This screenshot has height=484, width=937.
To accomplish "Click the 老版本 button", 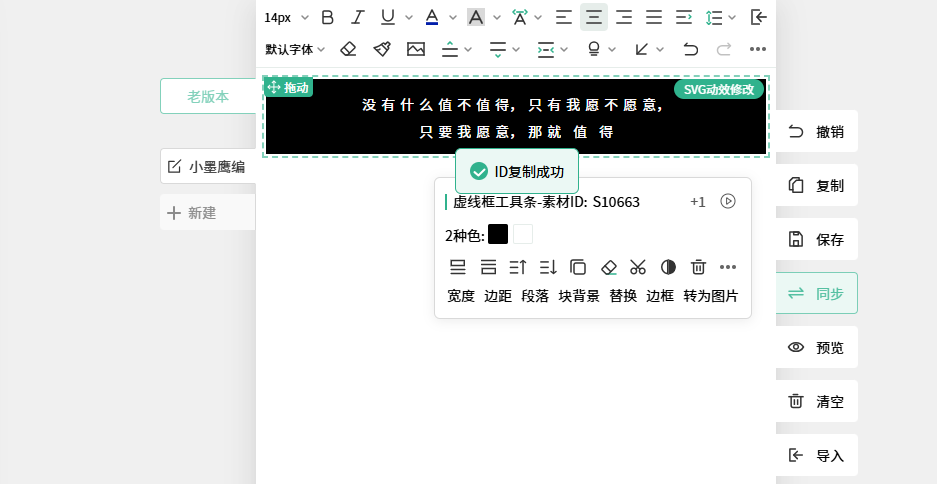I will 208,96.
